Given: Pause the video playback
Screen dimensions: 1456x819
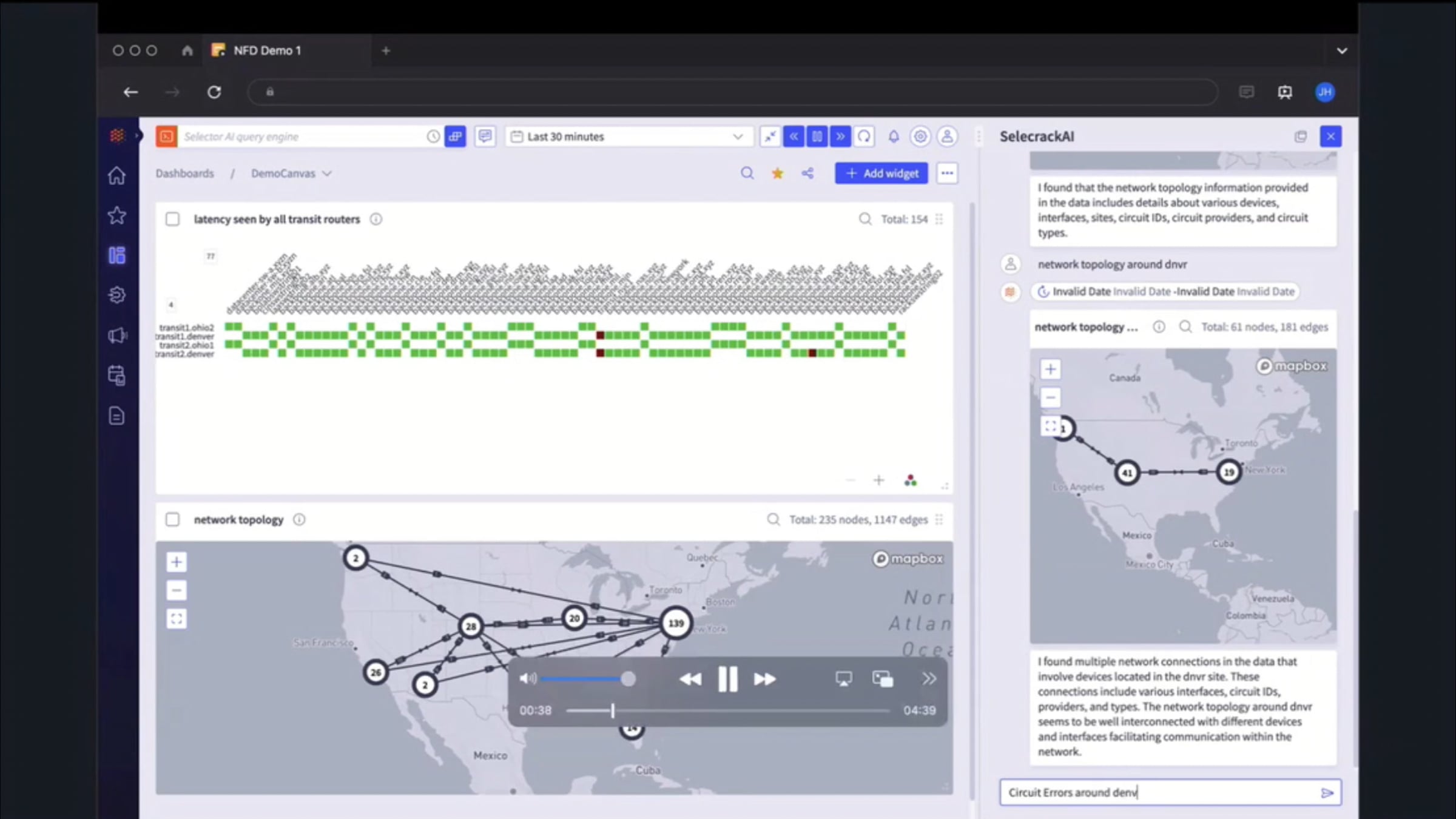Looking at the screenshot, I should (x=727, y=679).
